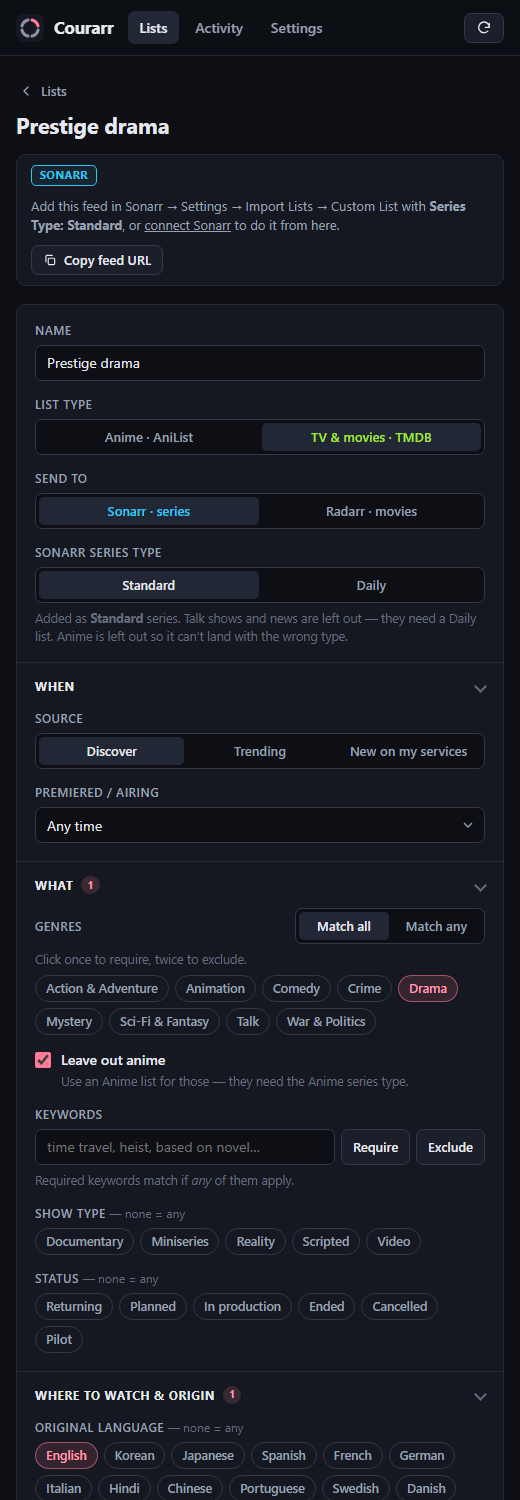Select New on my services source
This screenshot has width=520, height=1500.
coord(408,751)
